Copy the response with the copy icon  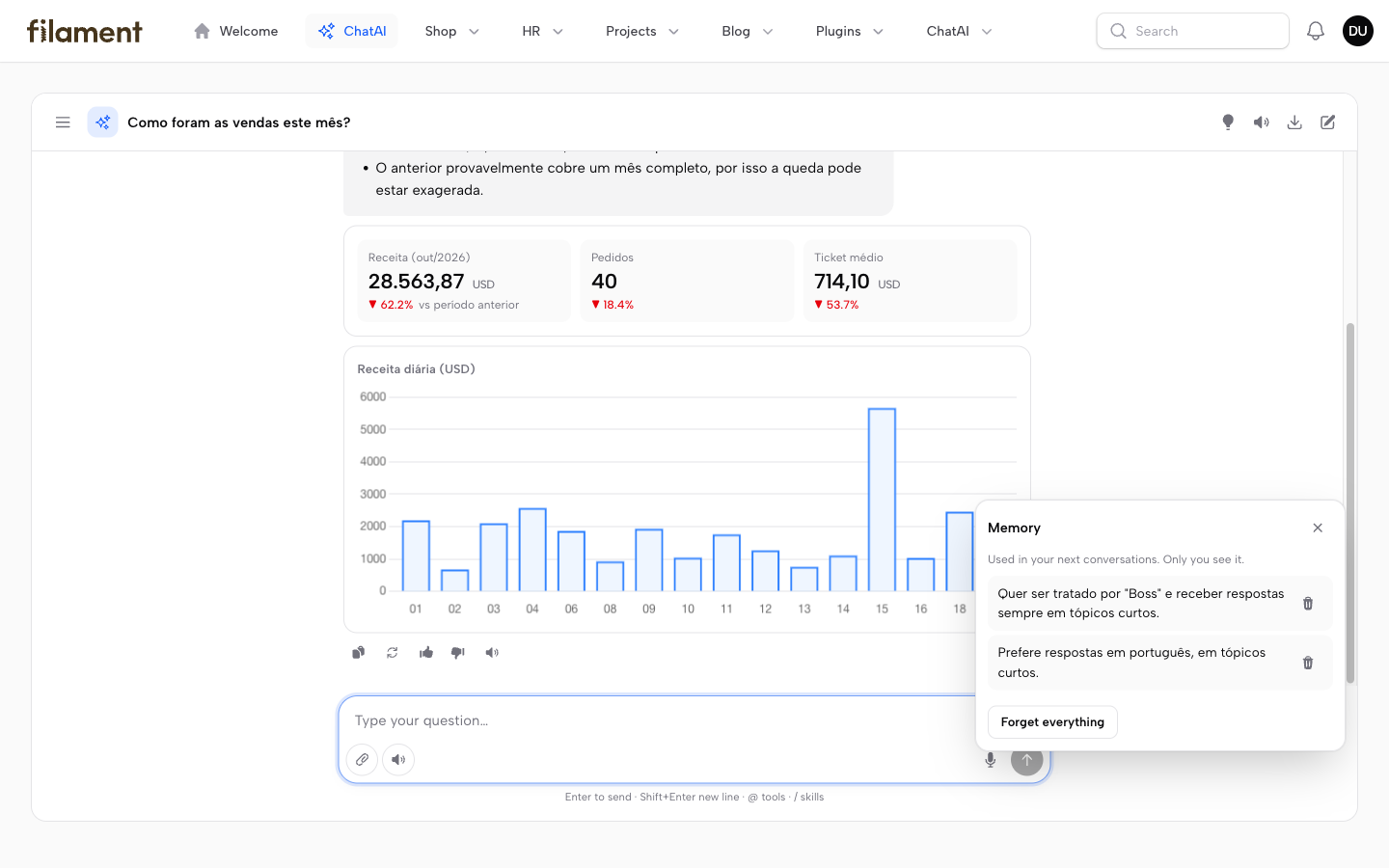[359, 653]
